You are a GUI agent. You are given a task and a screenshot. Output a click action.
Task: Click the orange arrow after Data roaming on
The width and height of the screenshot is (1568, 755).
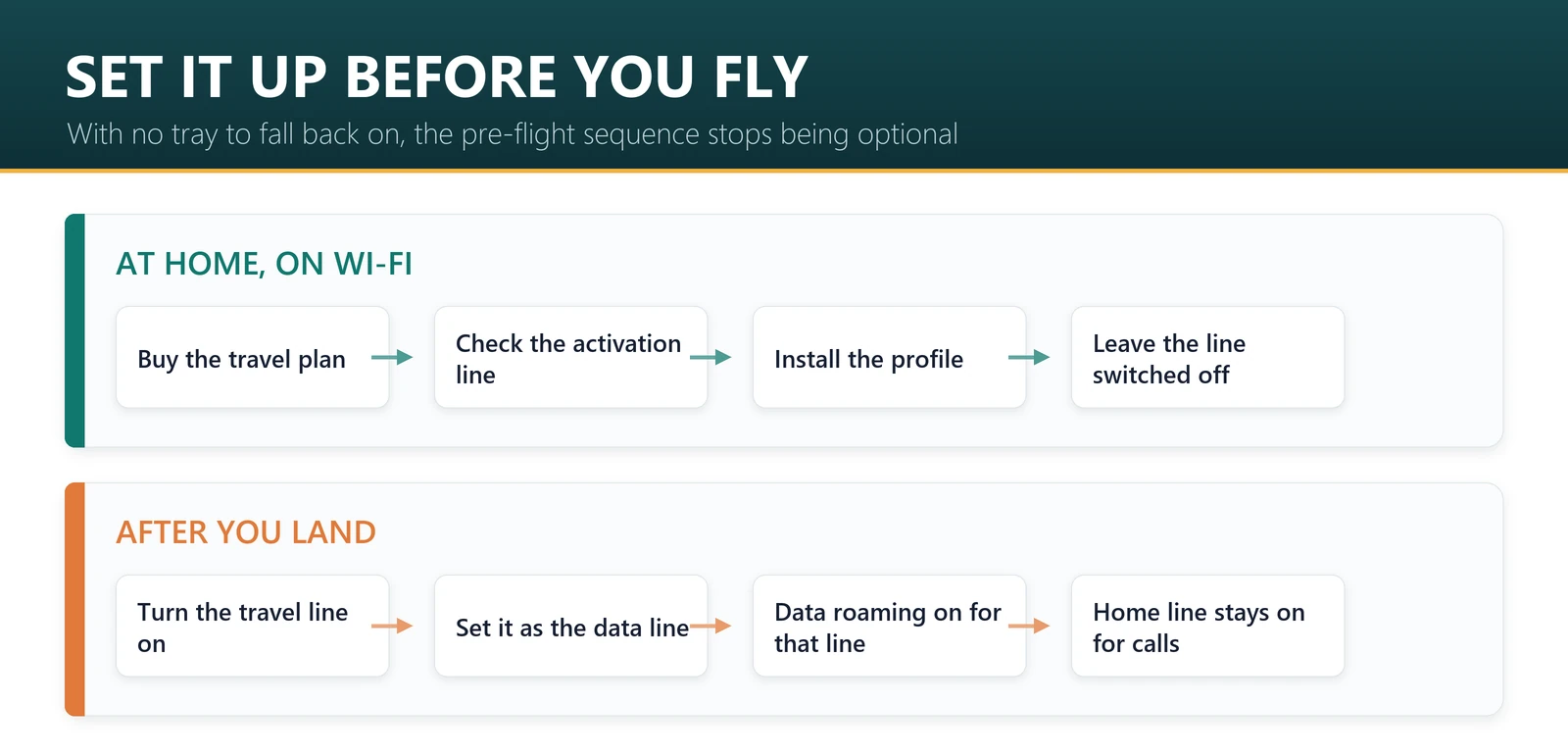(1029, 626)
